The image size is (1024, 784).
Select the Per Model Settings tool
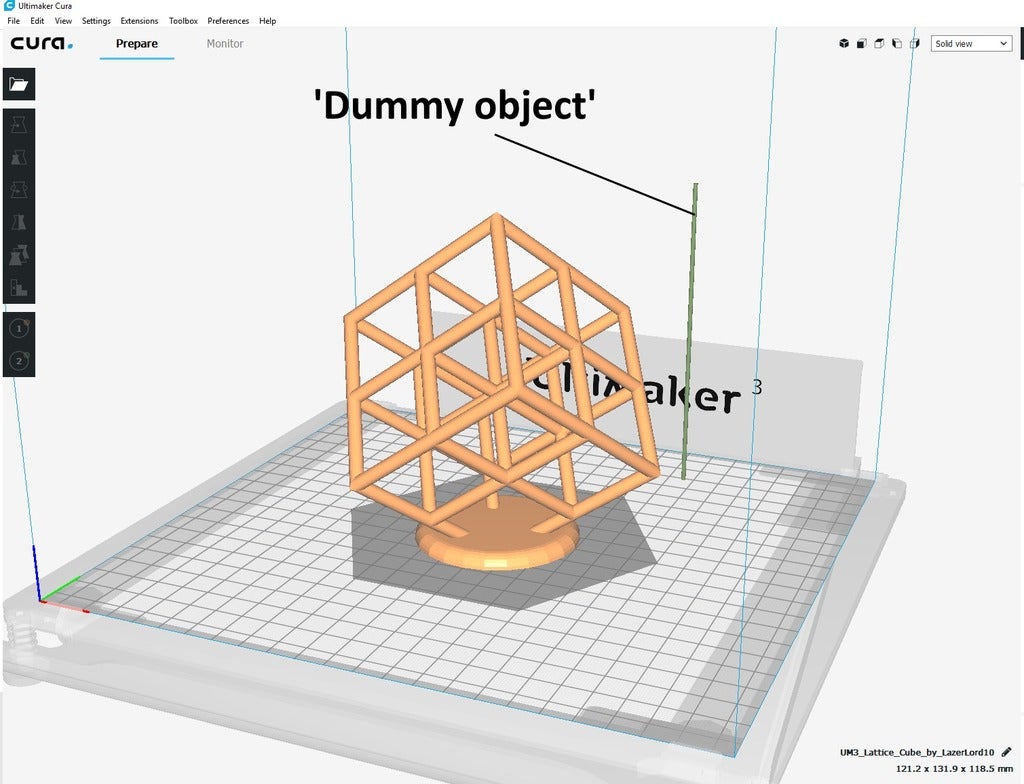(19, 255)
